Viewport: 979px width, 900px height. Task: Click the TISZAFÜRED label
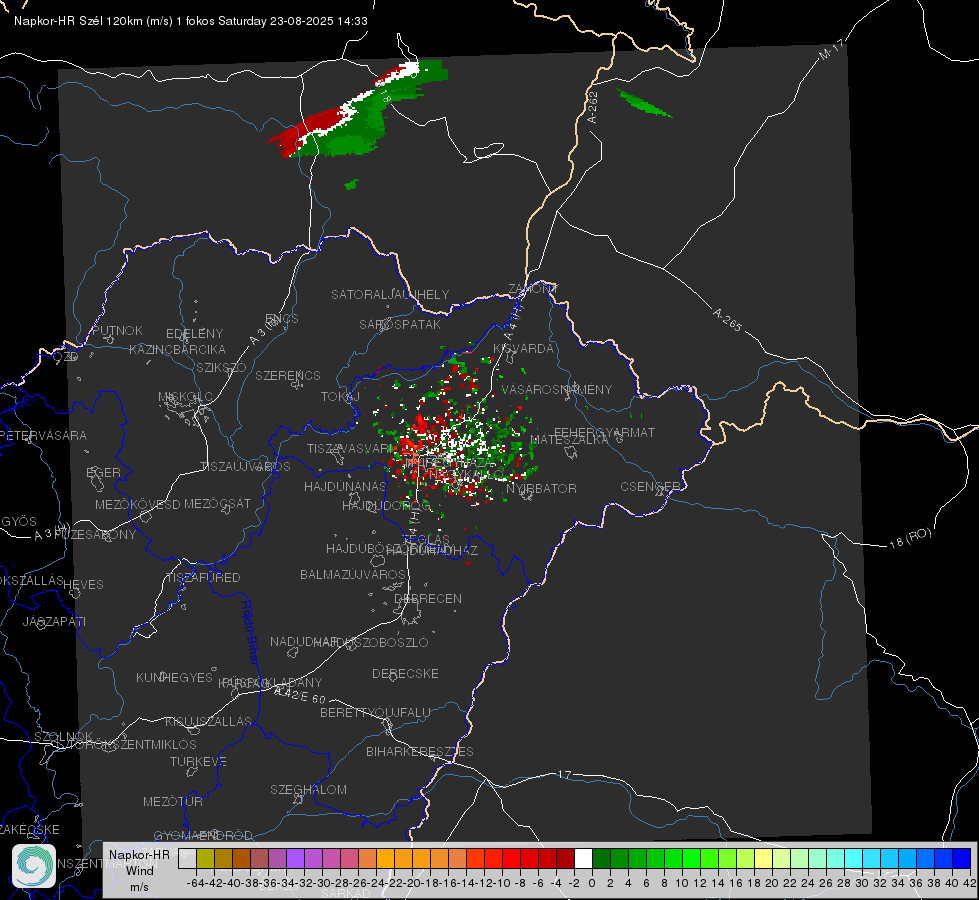[203, 578]
